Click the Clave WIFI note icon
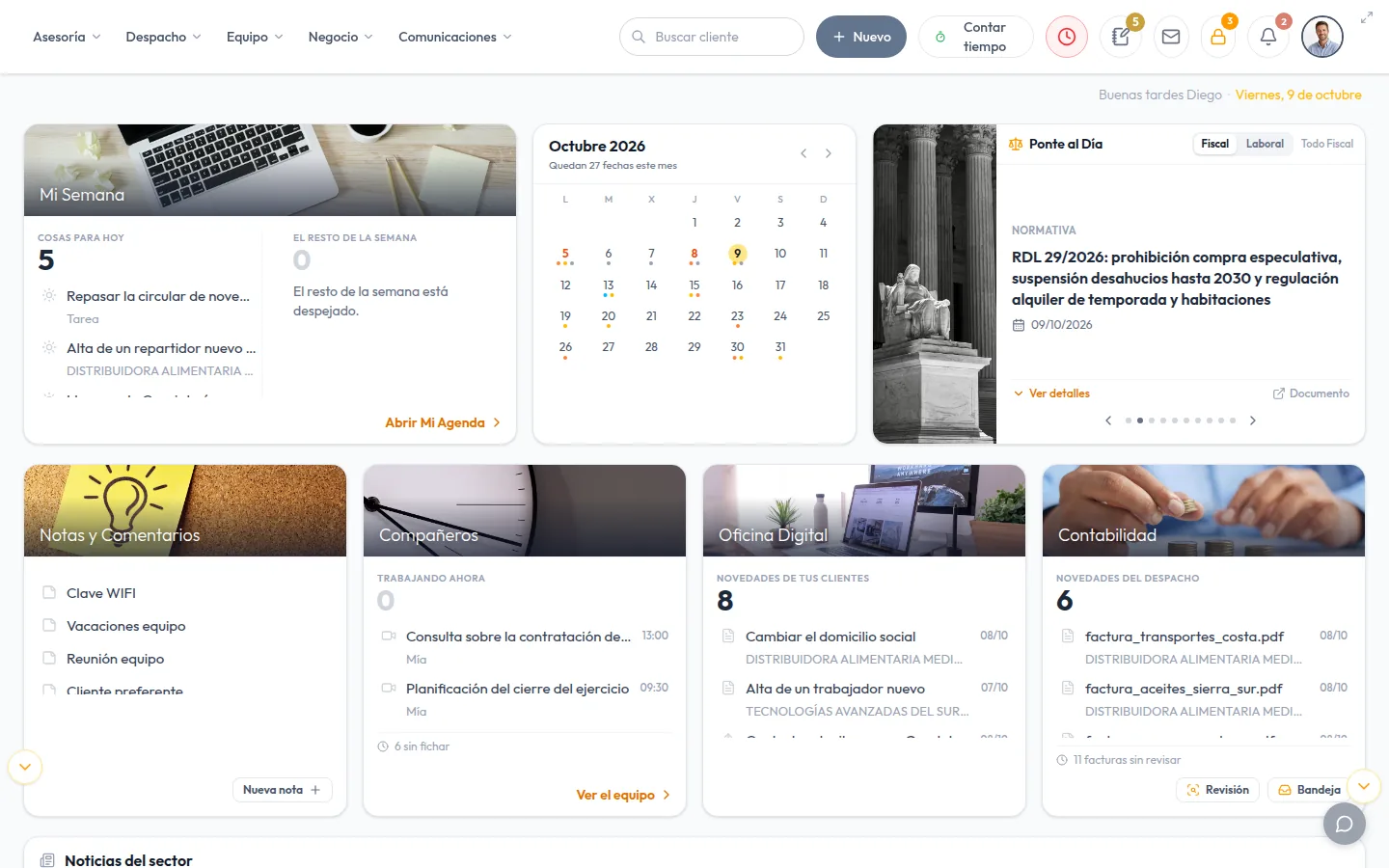The image size is (1389, 868). click(x=49, y=593)
